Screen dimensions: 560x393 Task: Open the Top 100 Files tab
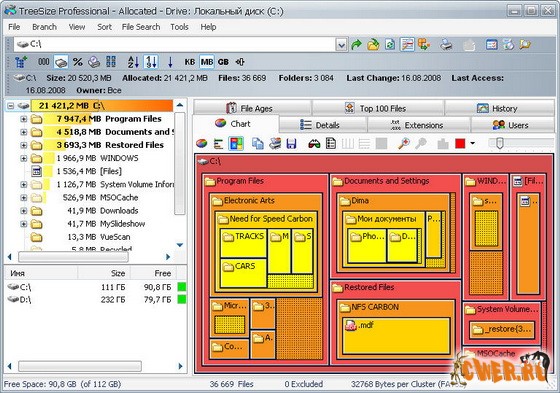coord(378,108)
